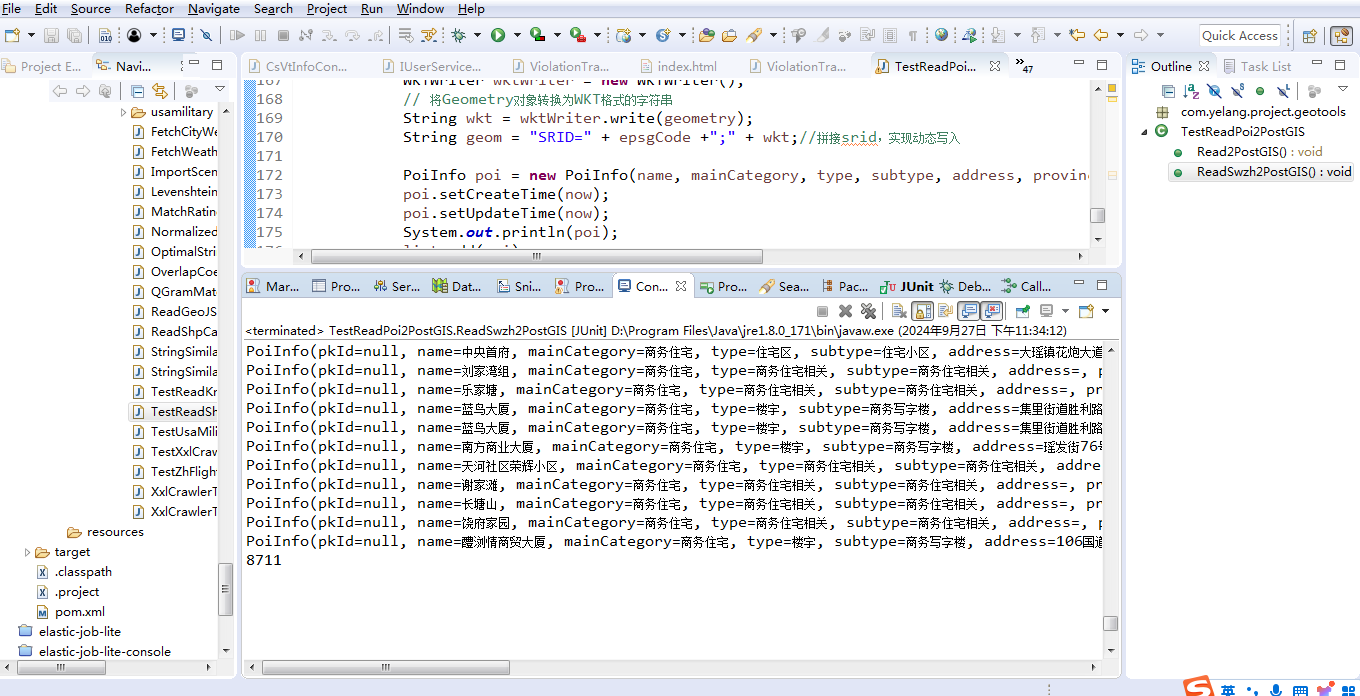Open the Run button dropdown arrow
The height and width of the screenshot is (696, 1360).
pyautogui.click(x=517, y=35)
